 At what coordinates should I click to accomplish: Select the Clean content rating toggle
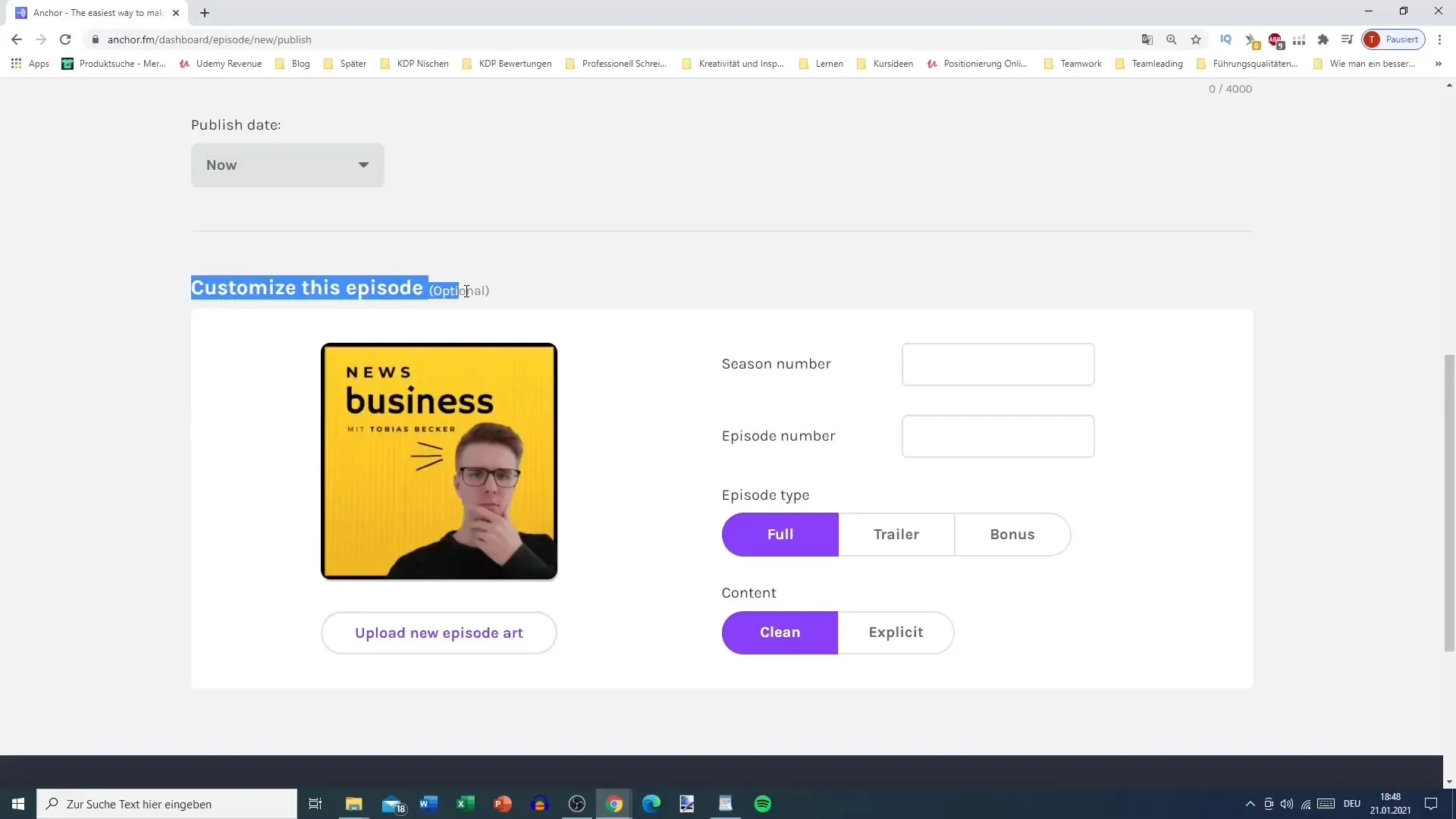point(780,632)
